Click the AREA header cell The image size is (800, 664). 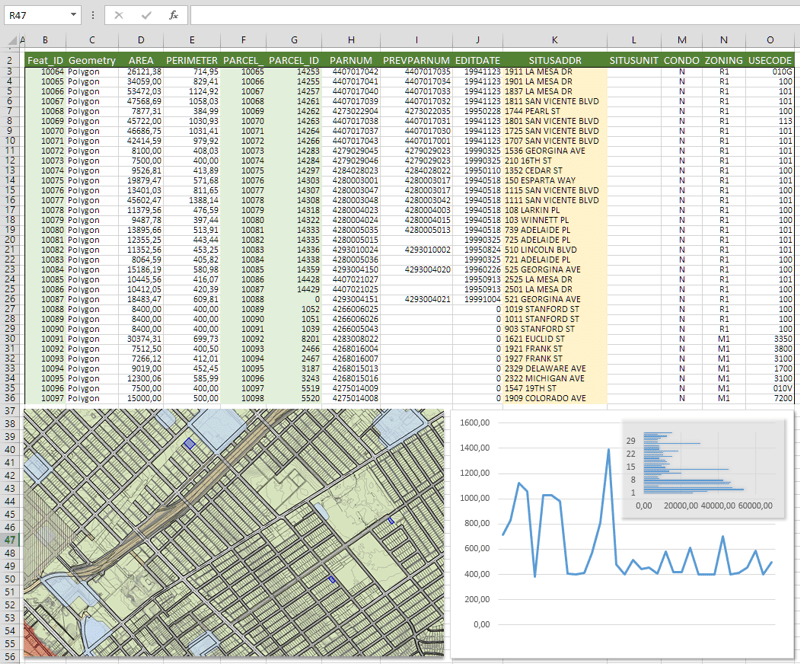(141, 61)
